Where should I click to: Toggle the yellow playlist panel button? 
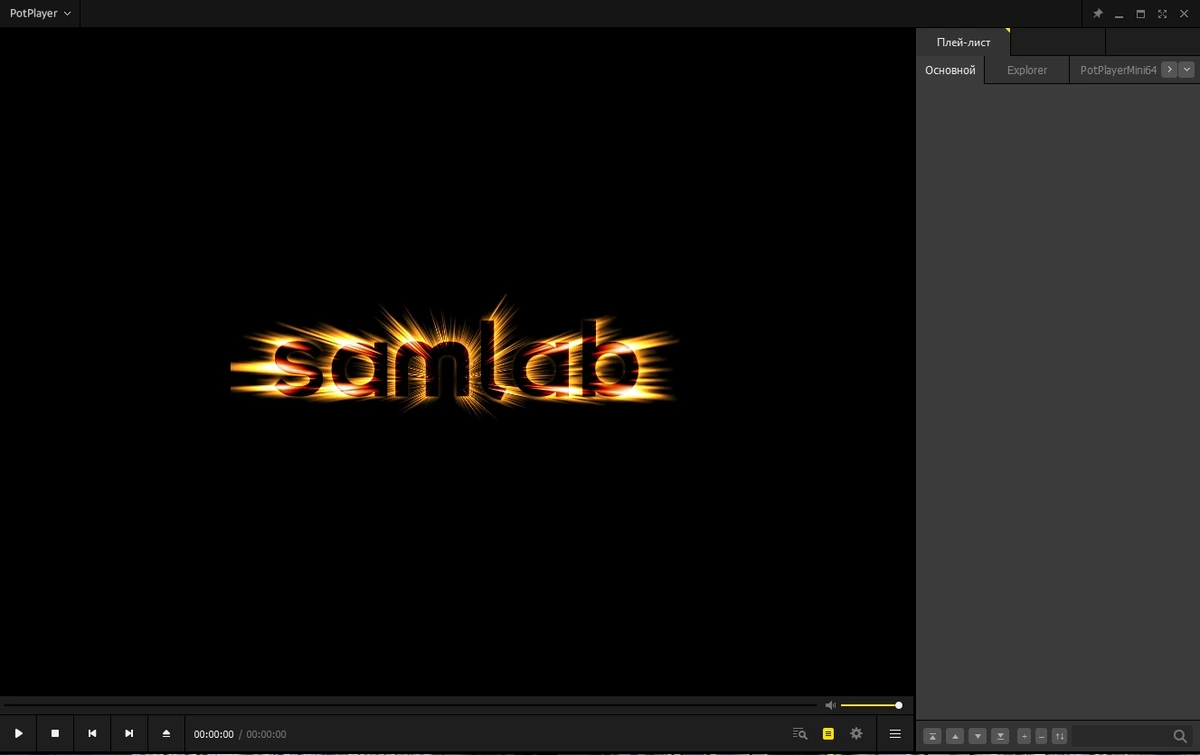[x=828, y=734]
